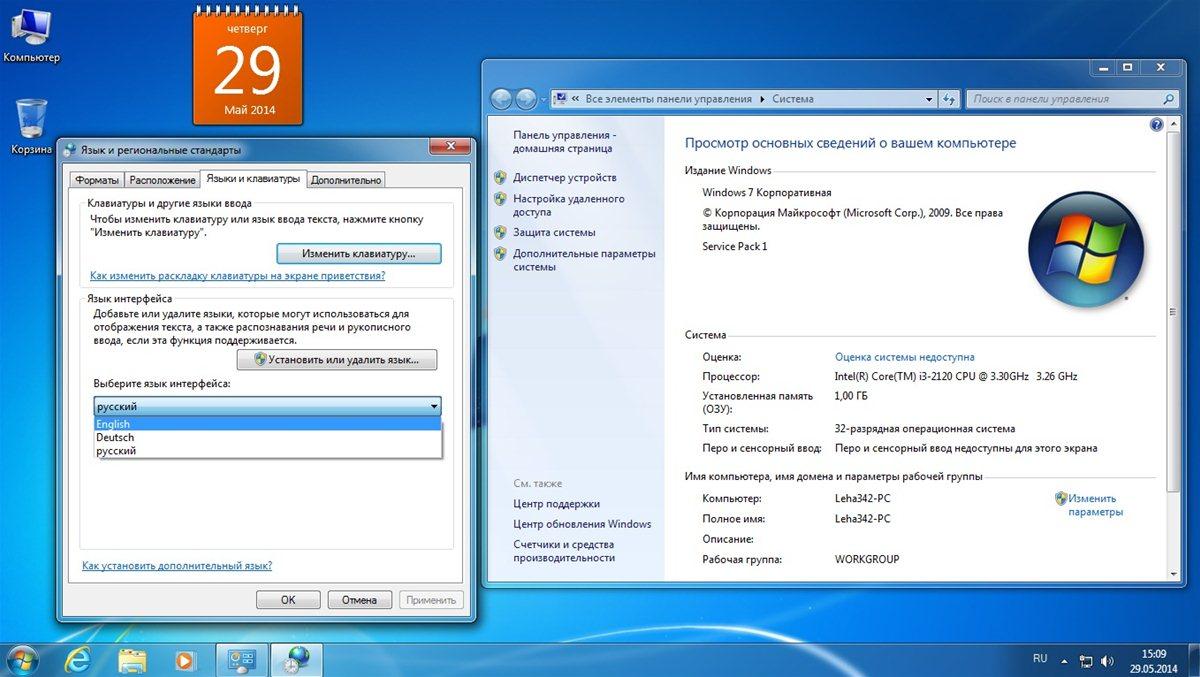Screen dimensions: 1200x677
Task: Switch to the Расположение tab
Action: click(162, 180)
